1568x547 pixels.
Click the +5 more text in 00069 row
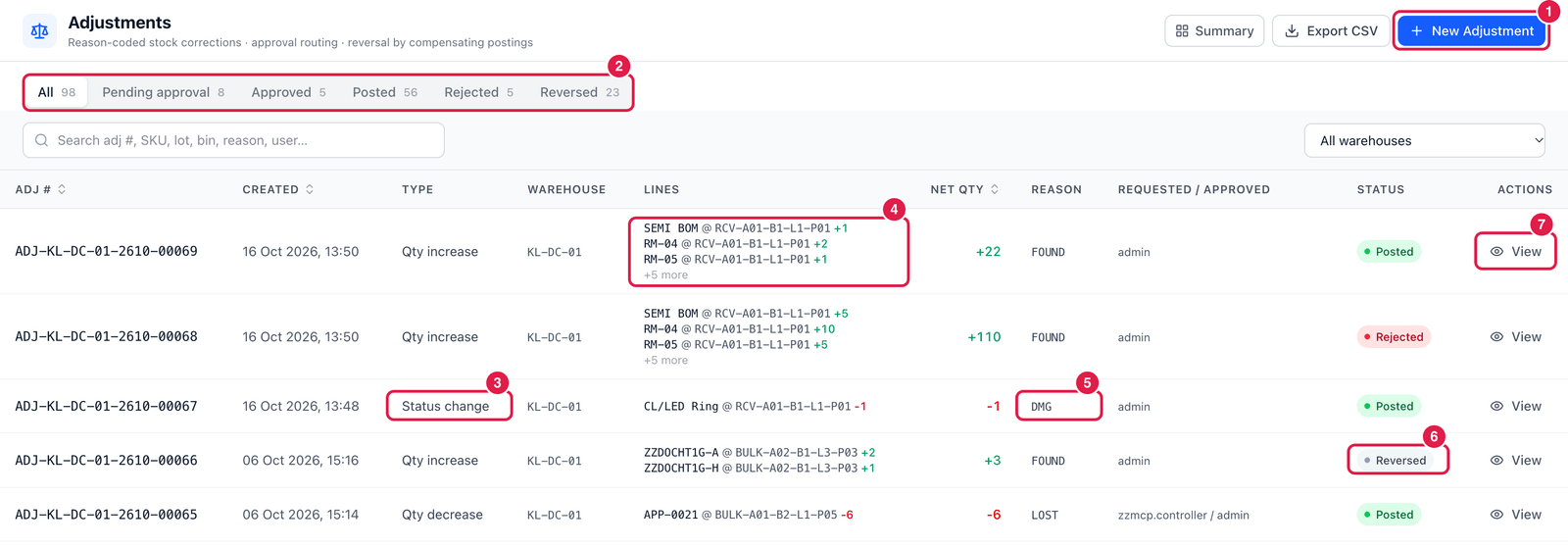[665, 275]
